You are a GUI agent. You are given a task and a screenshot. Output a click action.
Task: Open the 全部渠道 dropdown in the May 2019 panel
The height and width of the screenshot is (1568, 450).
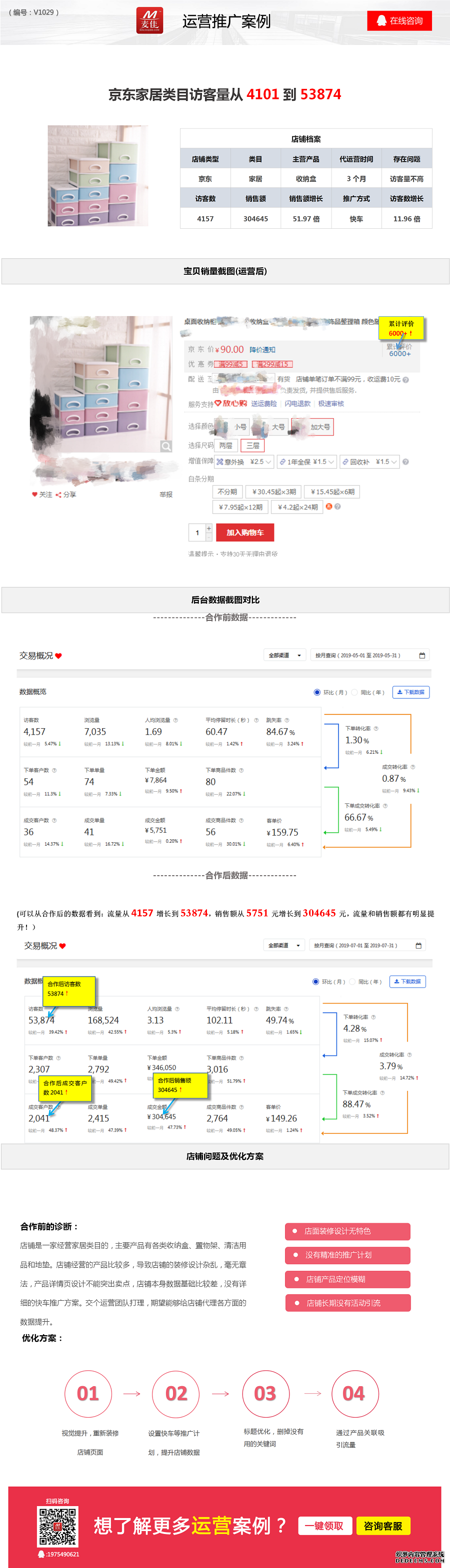284,655
